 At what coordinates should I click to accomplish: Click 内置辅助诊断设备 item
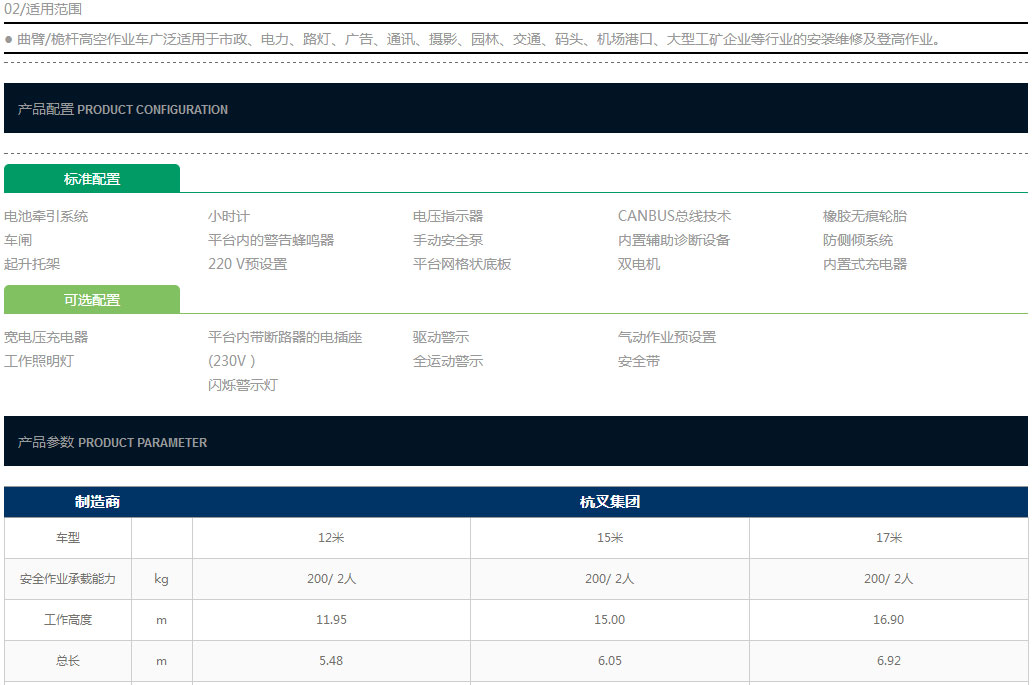click(674, 240)
